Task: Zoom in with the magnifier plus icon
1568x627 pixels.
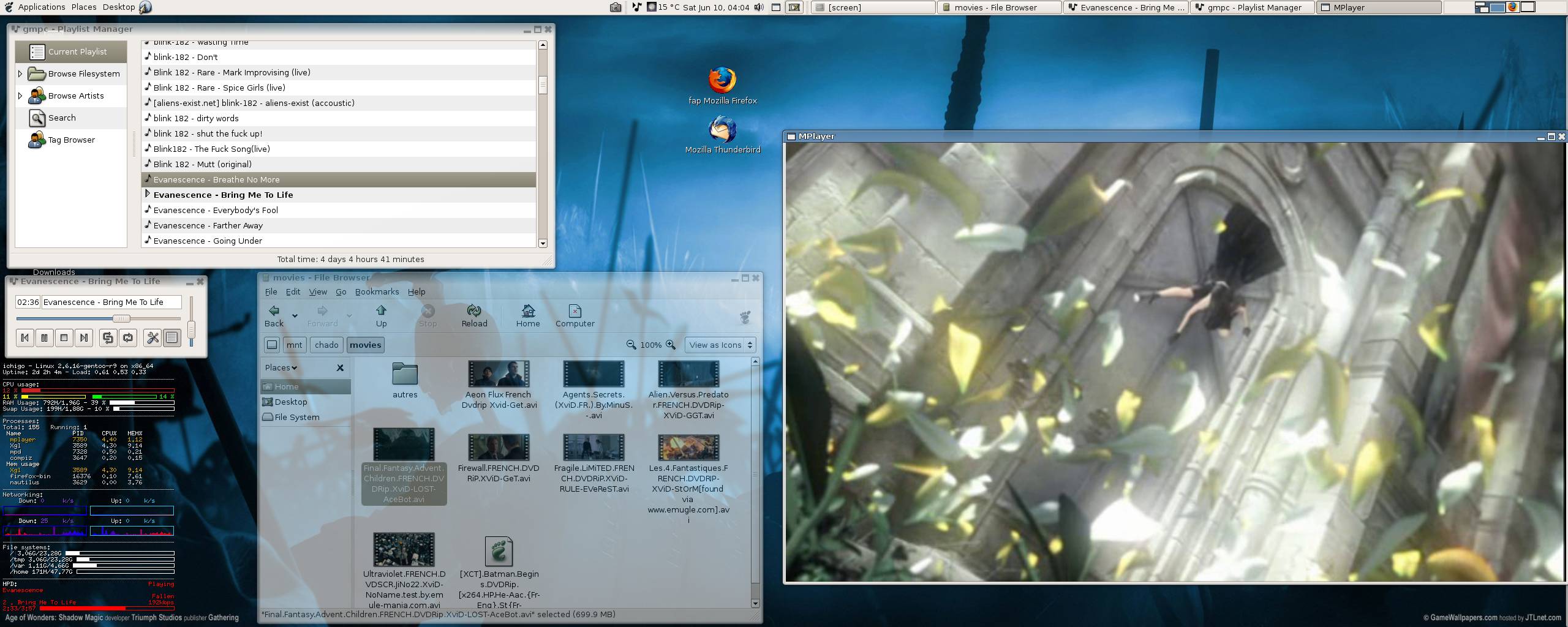Action: pyautogui.click(x=671, y=345)
